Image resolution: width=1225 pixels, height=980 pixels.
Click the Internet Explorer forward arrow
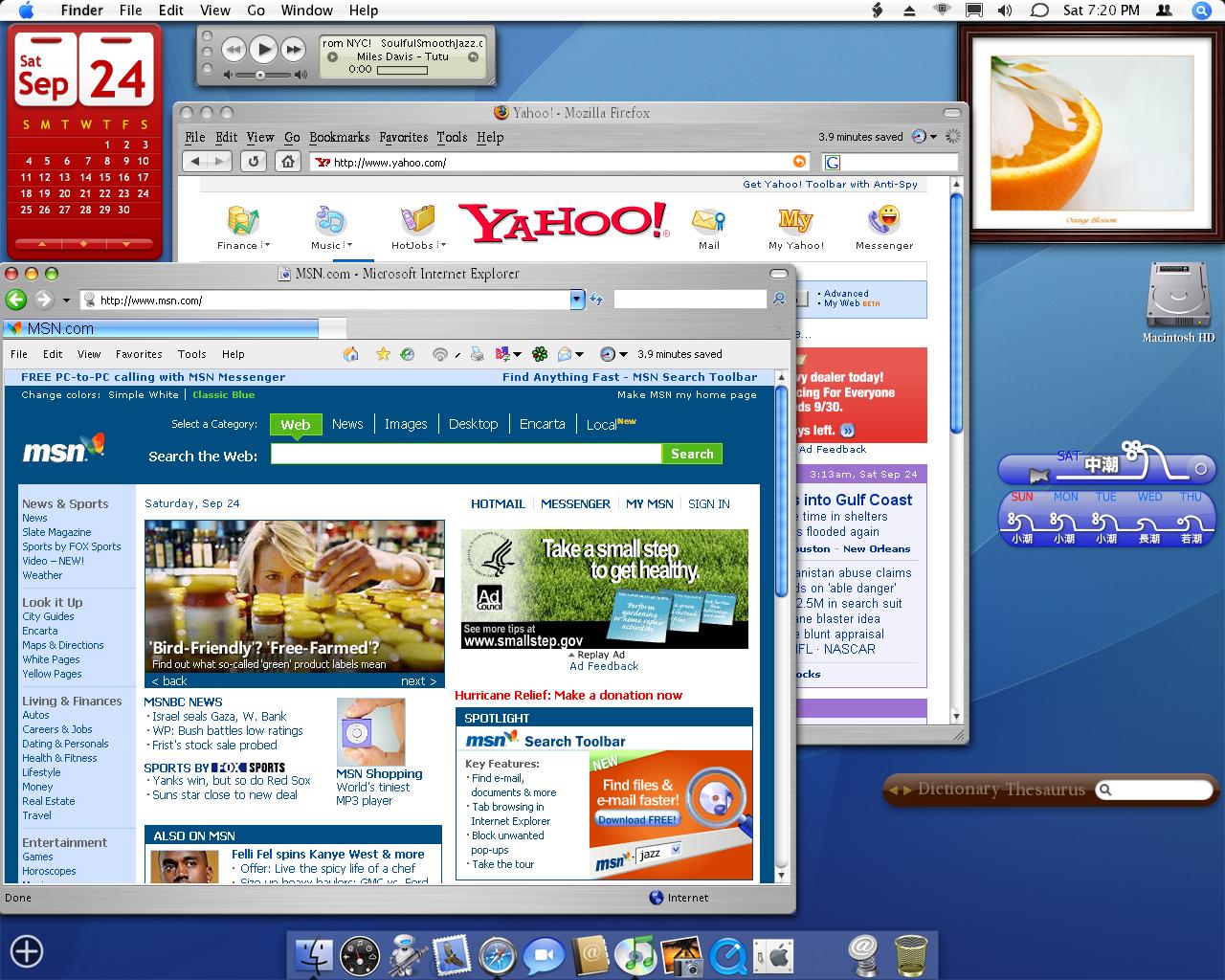point(44,300)
